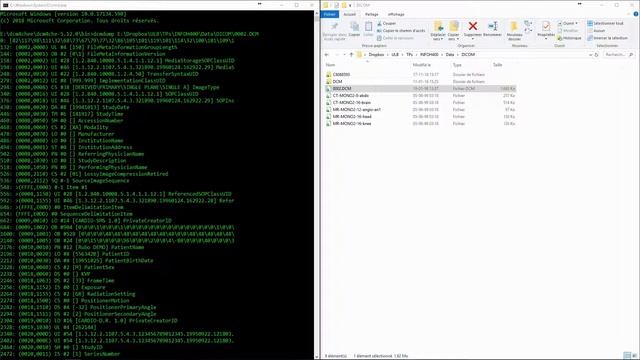
Task: Click the Nouveau dossier folder icon
Action: point(514,27)
